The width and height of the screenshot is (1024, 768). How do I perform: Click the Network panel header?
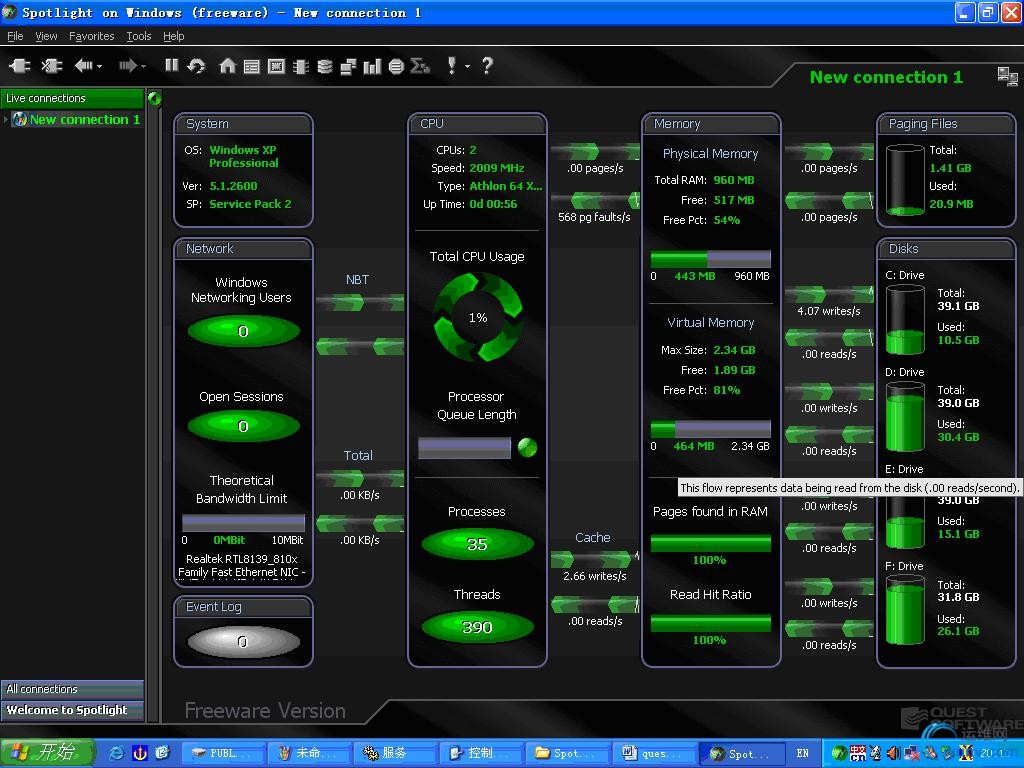point(243,249)
